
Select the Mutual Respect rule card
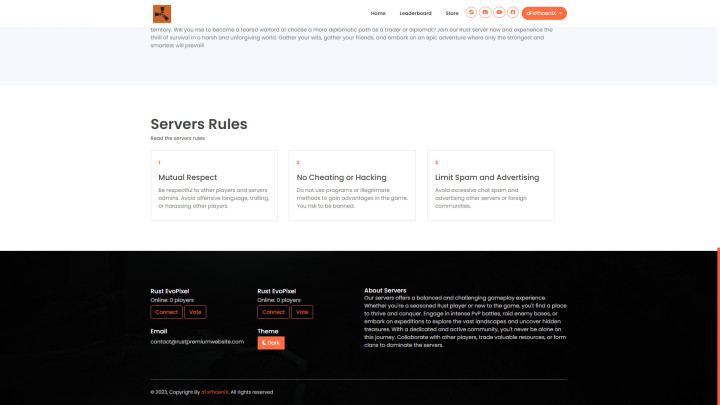pyautogui.click(x=214, y=186)
